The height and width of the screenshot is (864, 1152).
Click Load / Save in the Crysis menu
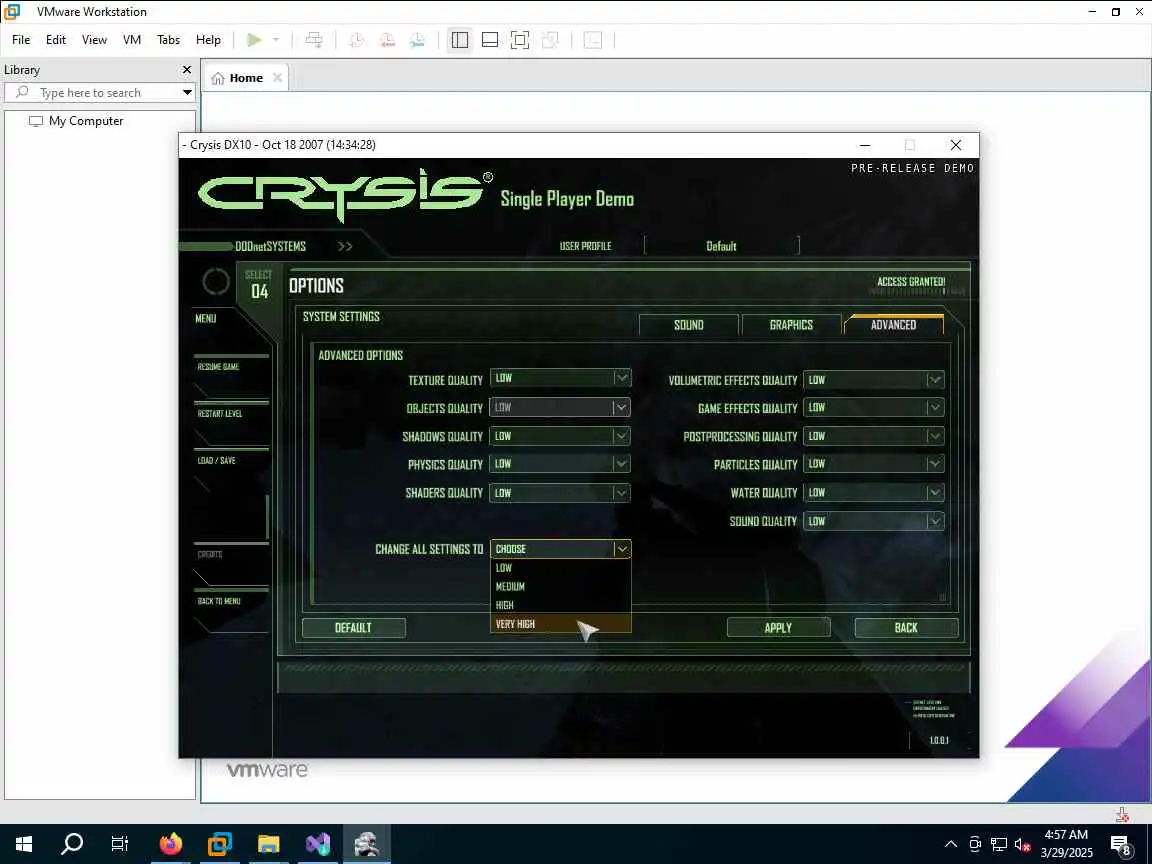[x=217, y=461]
